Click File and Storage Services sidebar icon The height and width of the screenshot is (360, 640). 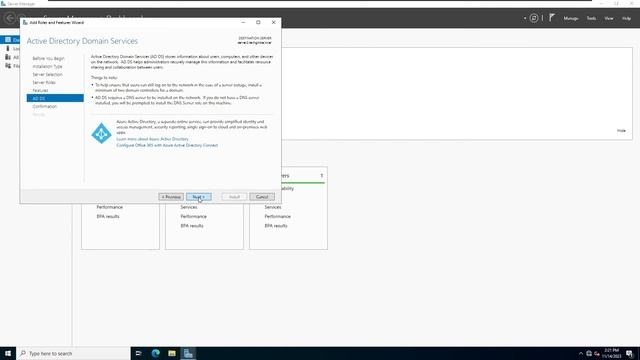coord(8,66)
